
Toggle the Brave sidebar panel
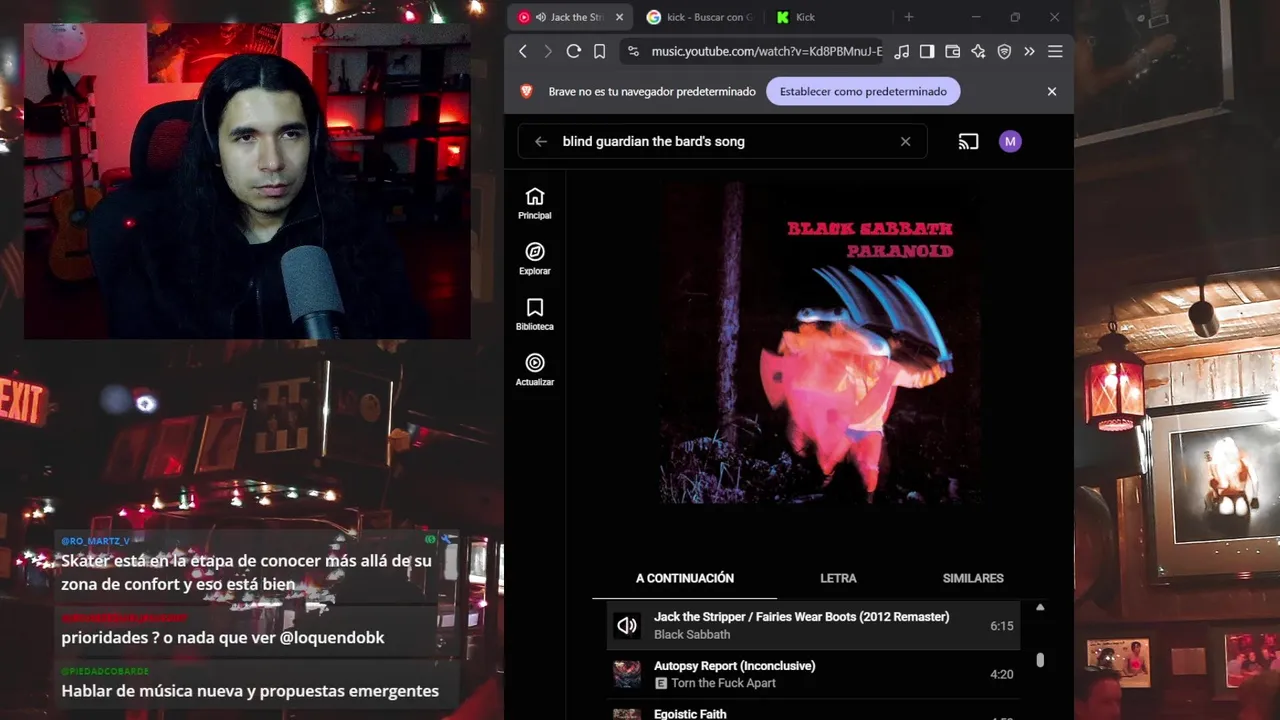[927, 51]
